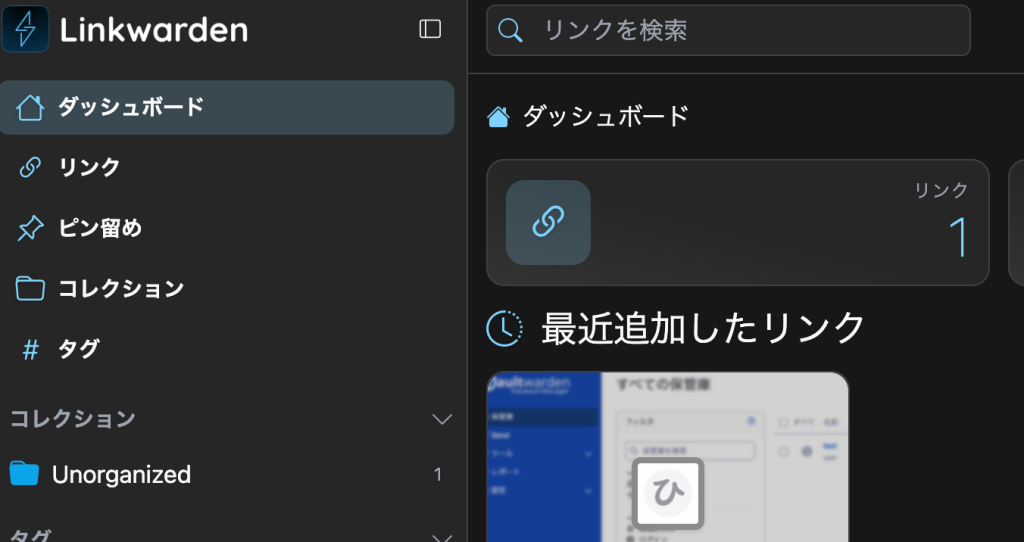
Task: Select ダッシュボード in the sidebar navigation
Action: [130, 107]
